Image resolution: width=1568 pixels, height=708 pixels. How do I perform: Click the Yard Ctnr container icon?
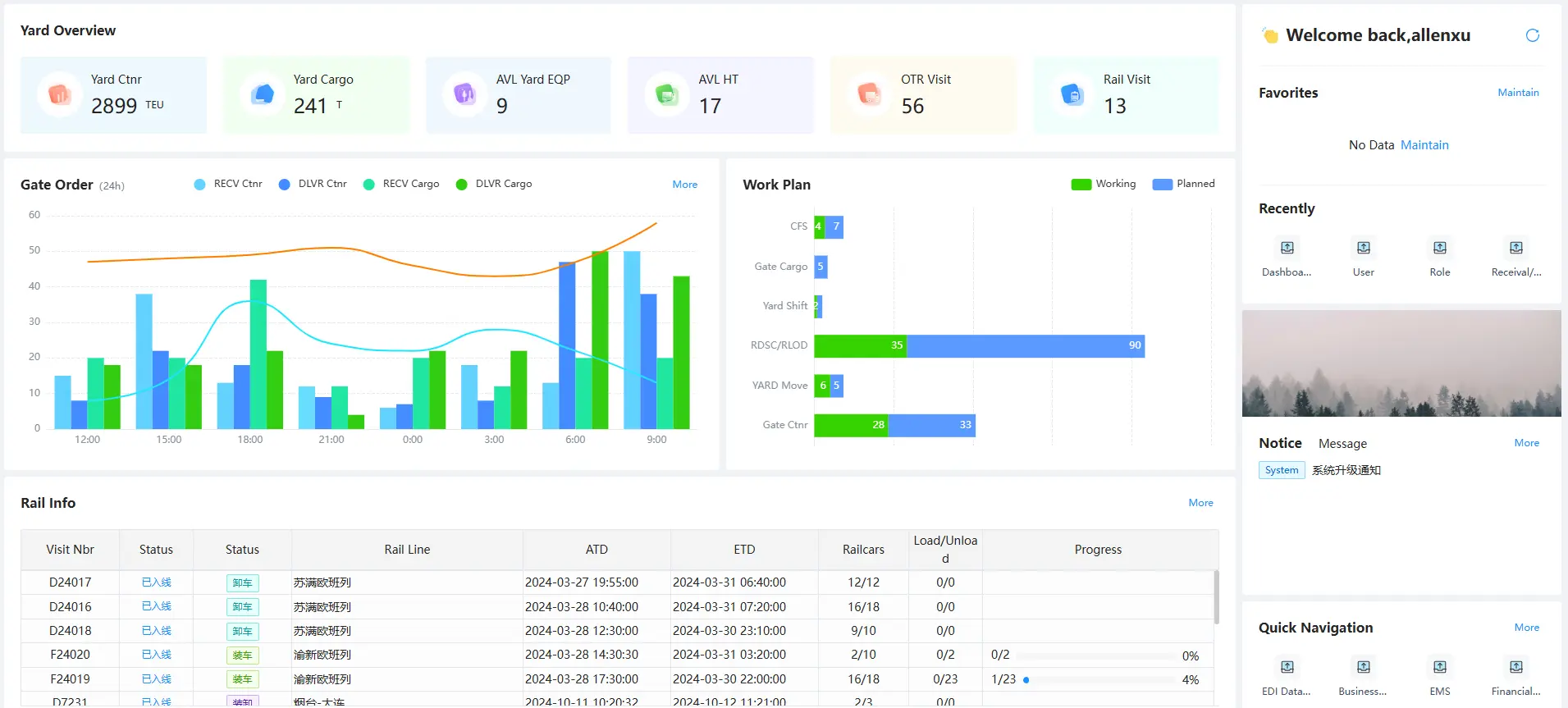pyautogui.click(x=59, y=94)
